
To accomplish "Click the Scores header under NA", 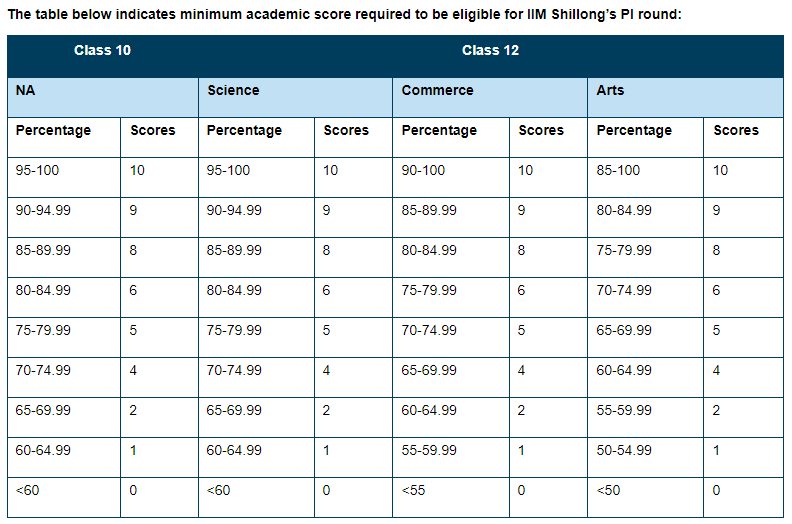I will click(x=152, y=130).
